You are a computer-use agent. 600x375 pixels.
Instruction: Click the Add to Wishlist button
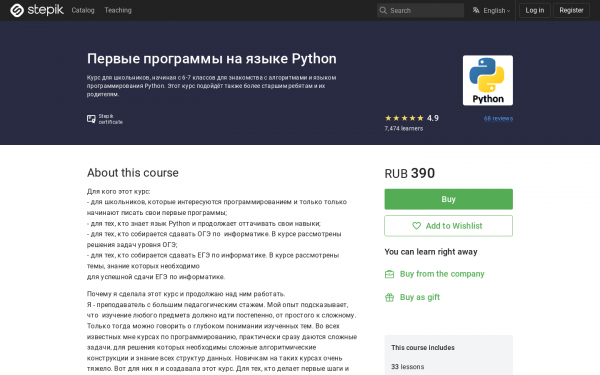pyautogui.click(x=448, y=226)
